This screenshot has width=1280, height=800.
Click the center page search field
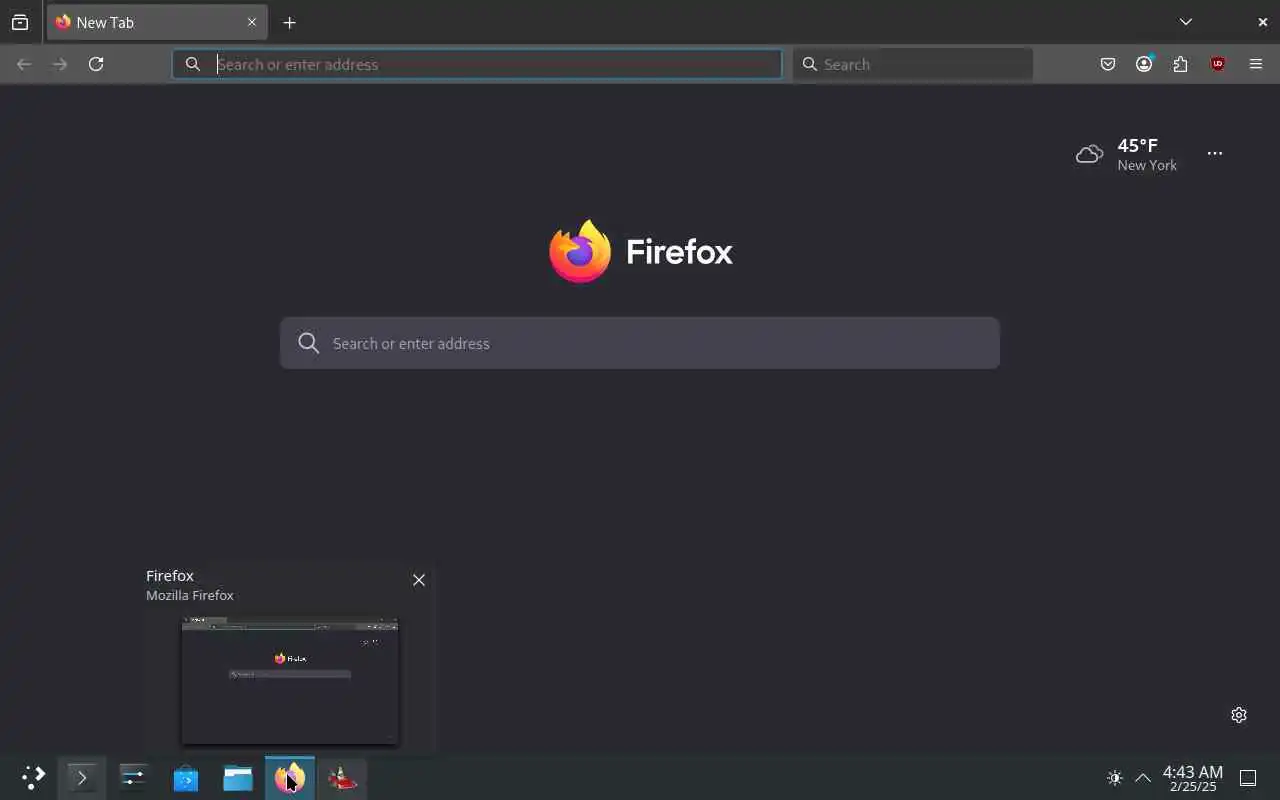coord(640,343)
